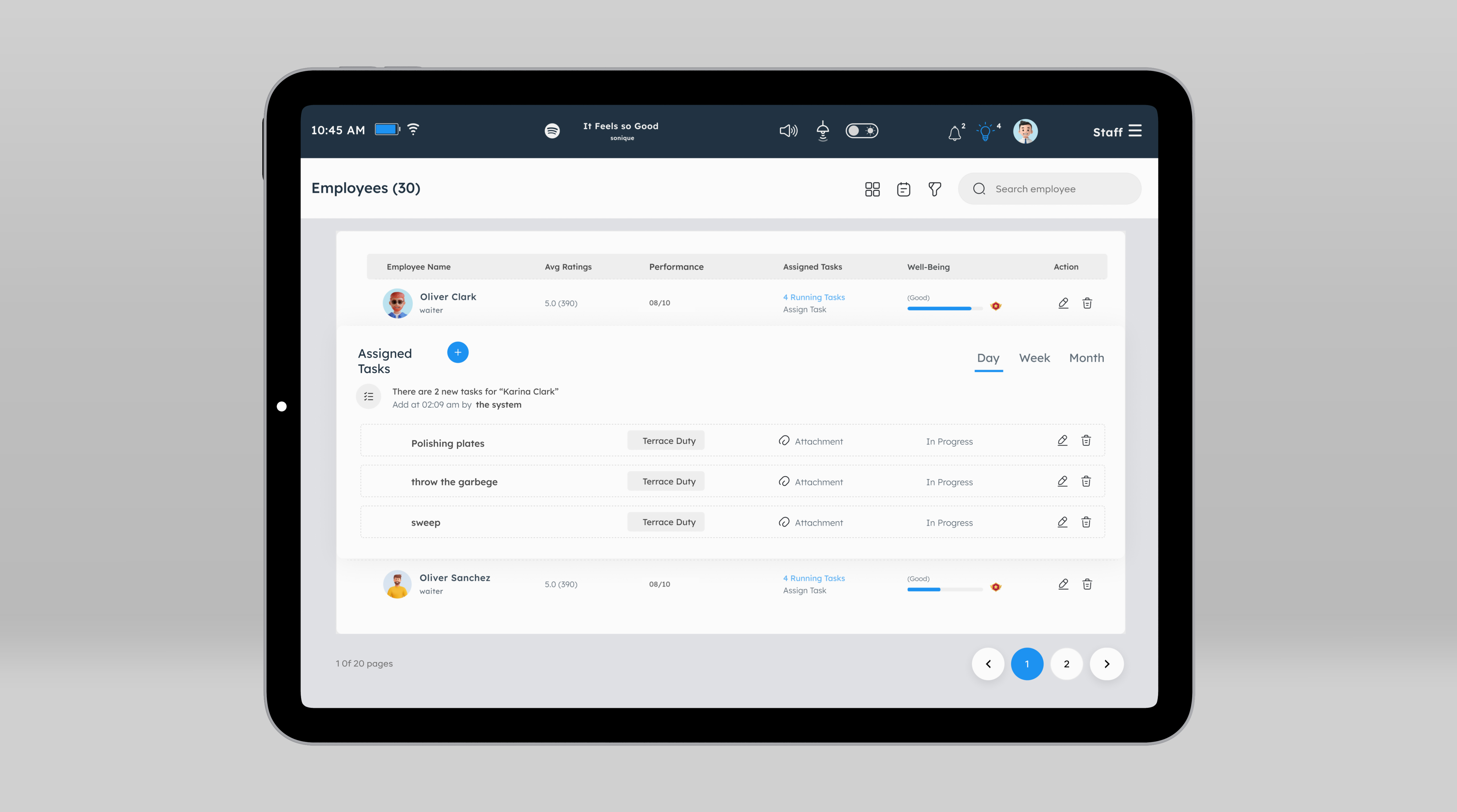This screenshot has height=812, width=1457.
Task: Delete the Polishing plates task
Action: (1086, 440)
